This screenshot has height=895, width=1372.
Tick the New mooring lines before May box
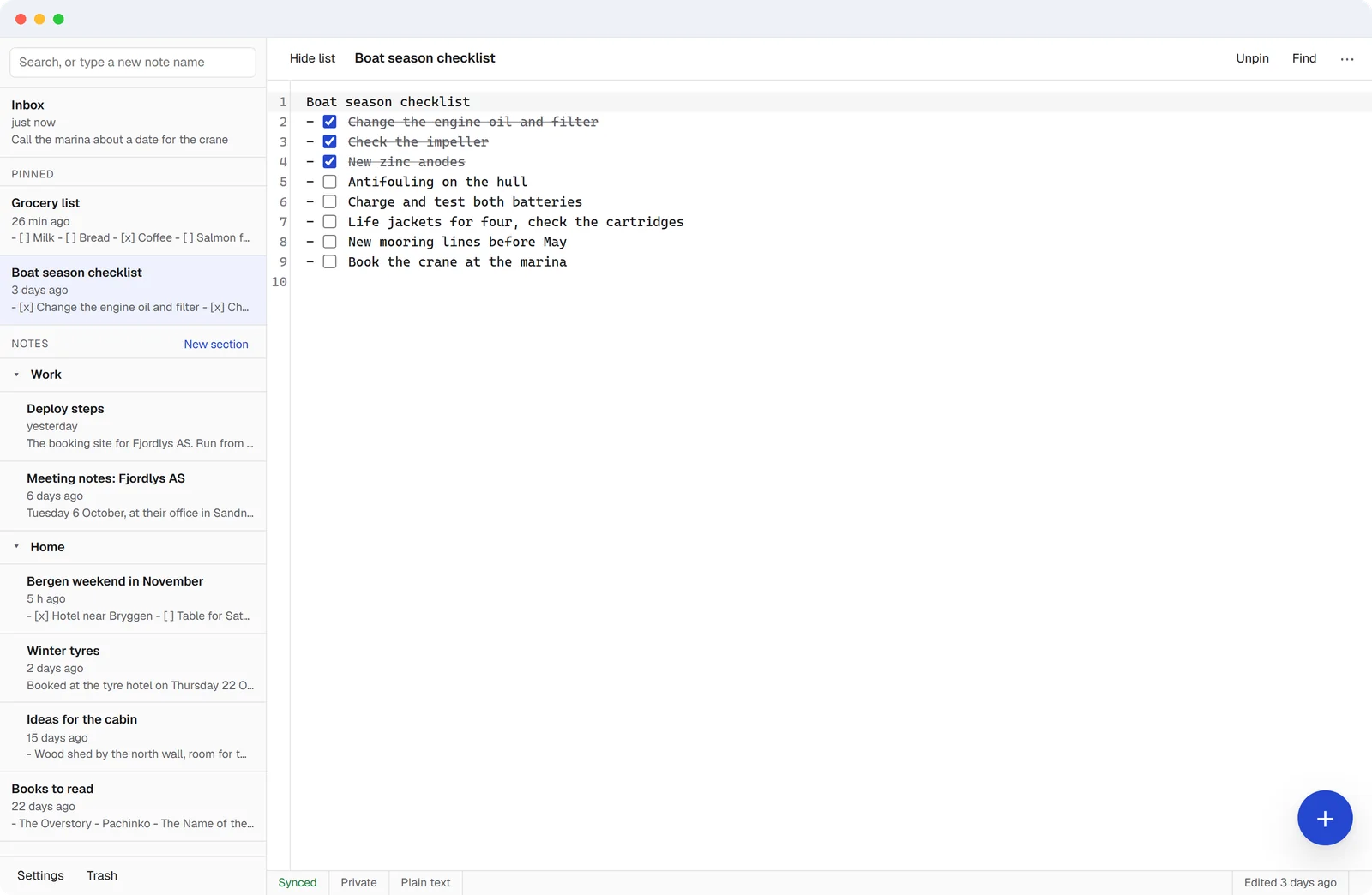[x=329, y=242]
